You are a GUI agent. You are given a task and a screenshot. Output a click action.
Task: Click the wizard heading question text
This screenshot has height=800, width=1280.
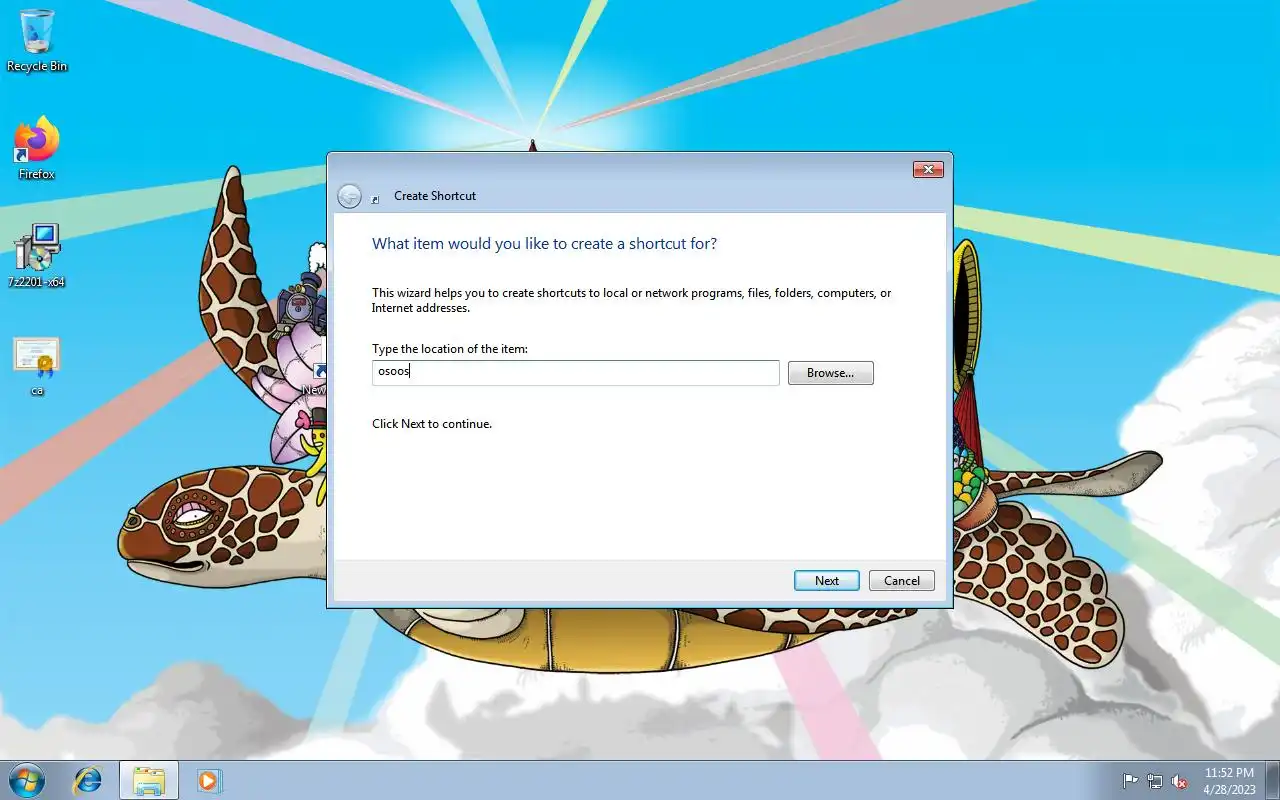tap(544, 244)
